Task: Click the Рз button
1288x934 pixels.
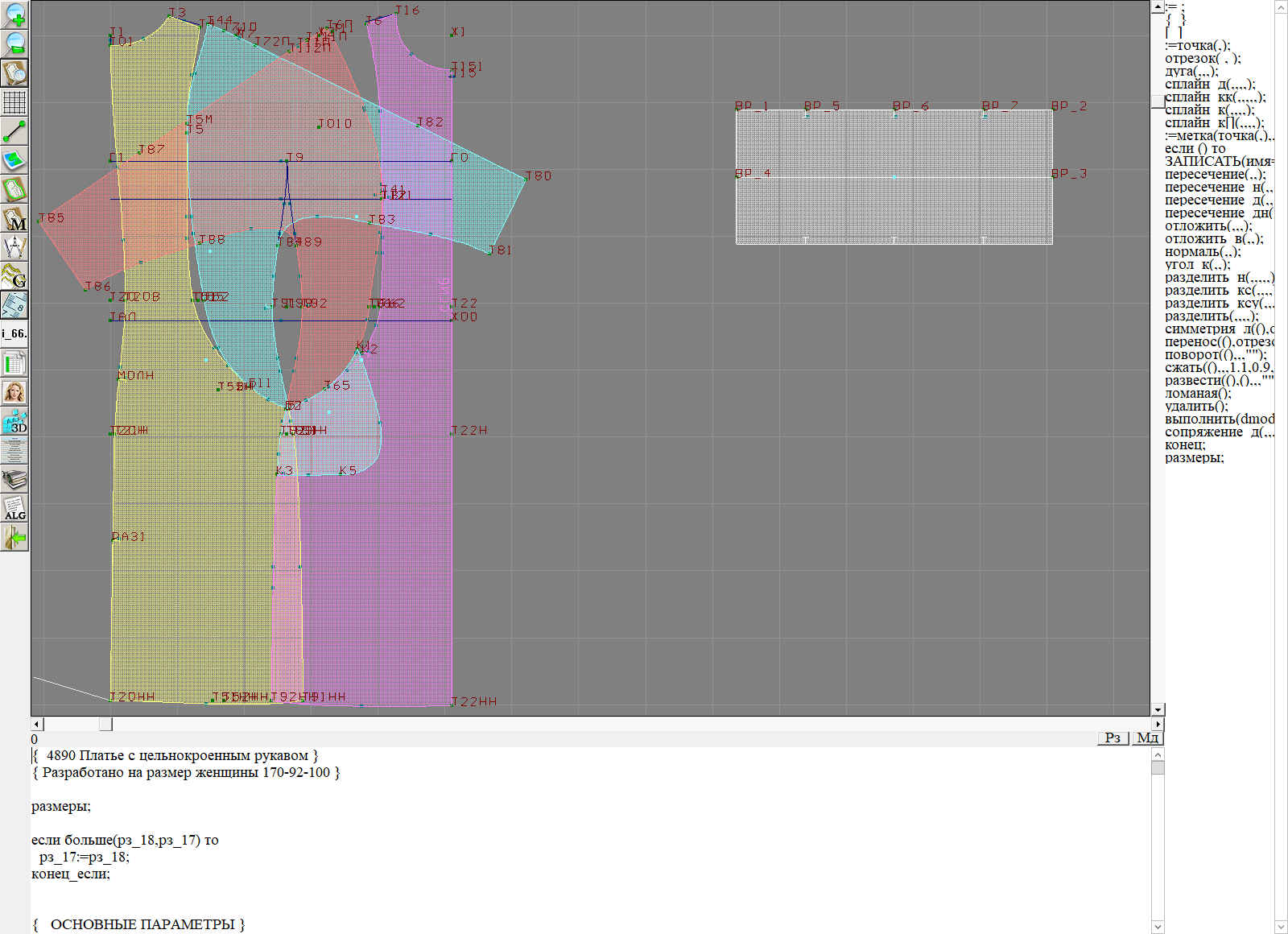Action: (x=1113, y=738)
